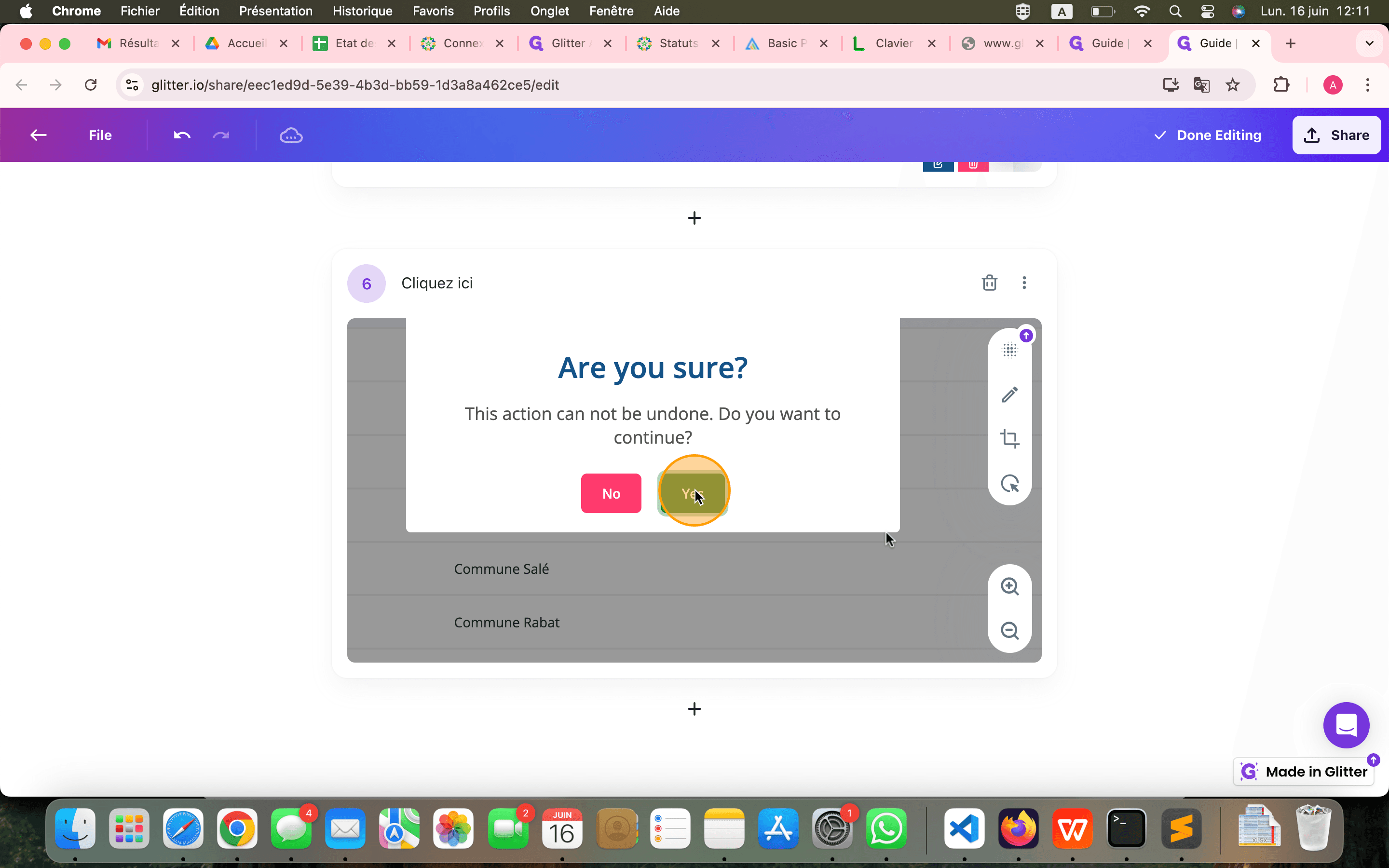Click the cursor highlight position tool
This screenshot has width=1389, height=868.
(x=1009, y=483)
